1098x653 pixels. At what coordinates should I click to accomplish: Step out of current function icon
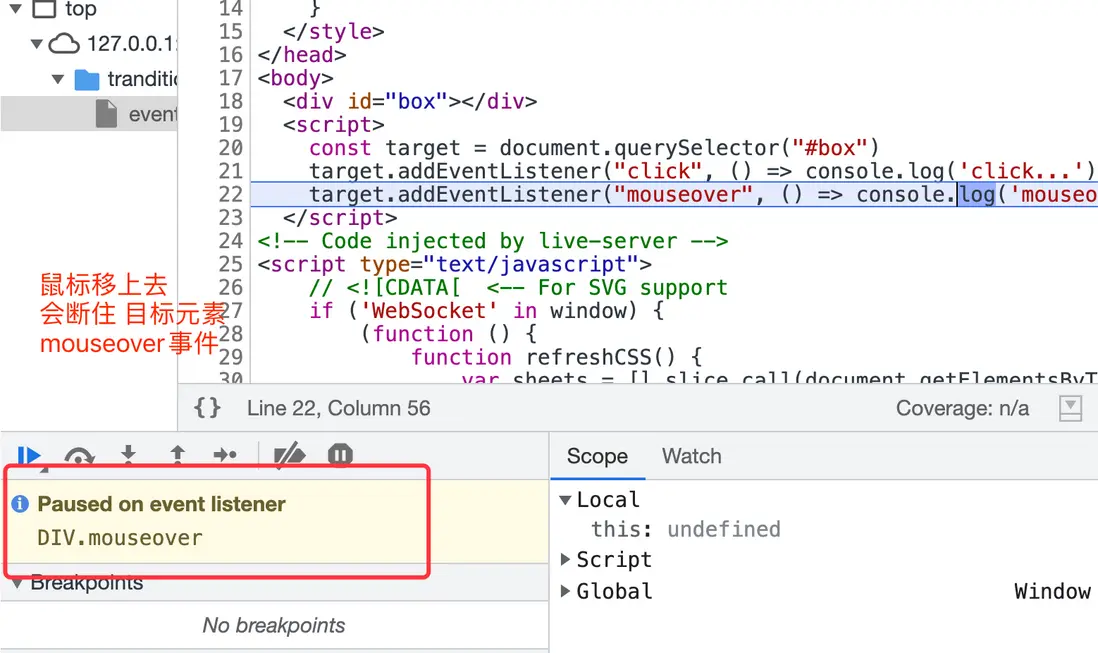[x=178, y=456]
